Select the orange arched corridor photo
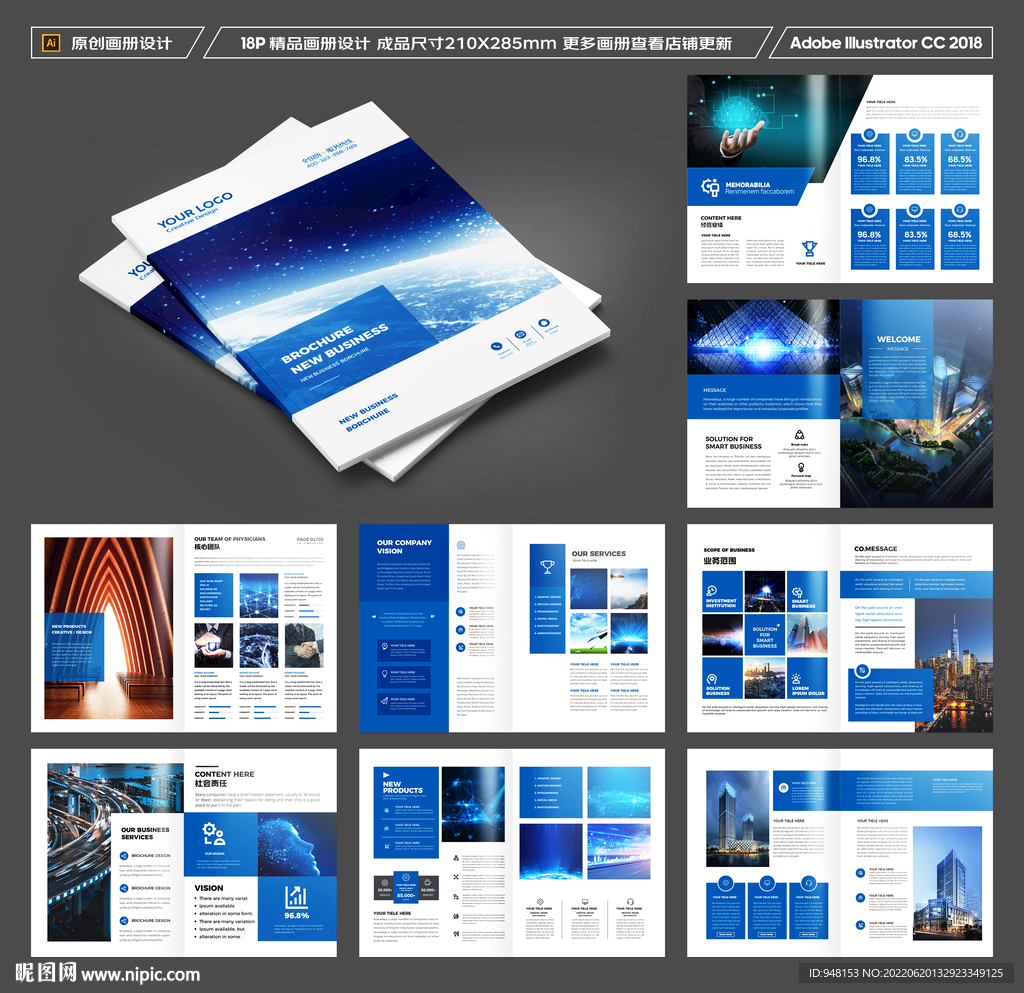1024x993 pixels. (x=109, y=628)
